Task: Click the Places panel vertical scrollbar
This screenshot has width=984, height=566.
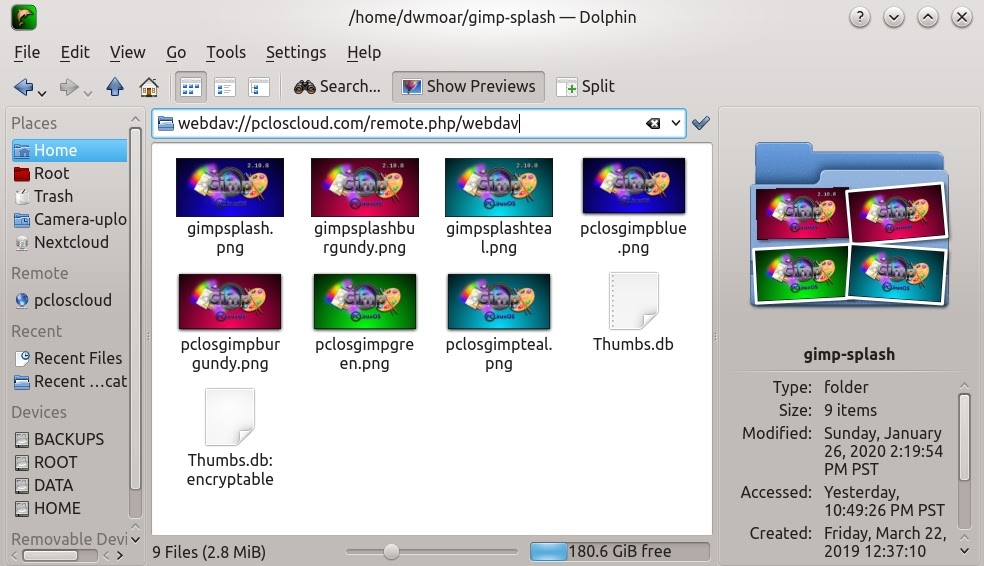Action: click(135, 307)
